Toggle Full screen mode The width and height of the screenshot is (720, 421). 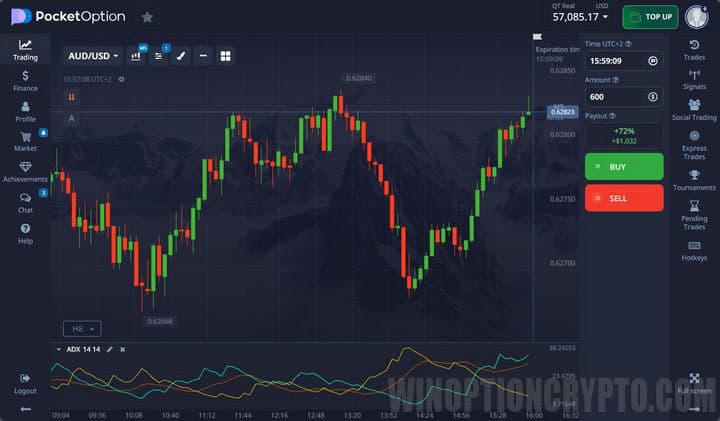[x=694, y=383]
